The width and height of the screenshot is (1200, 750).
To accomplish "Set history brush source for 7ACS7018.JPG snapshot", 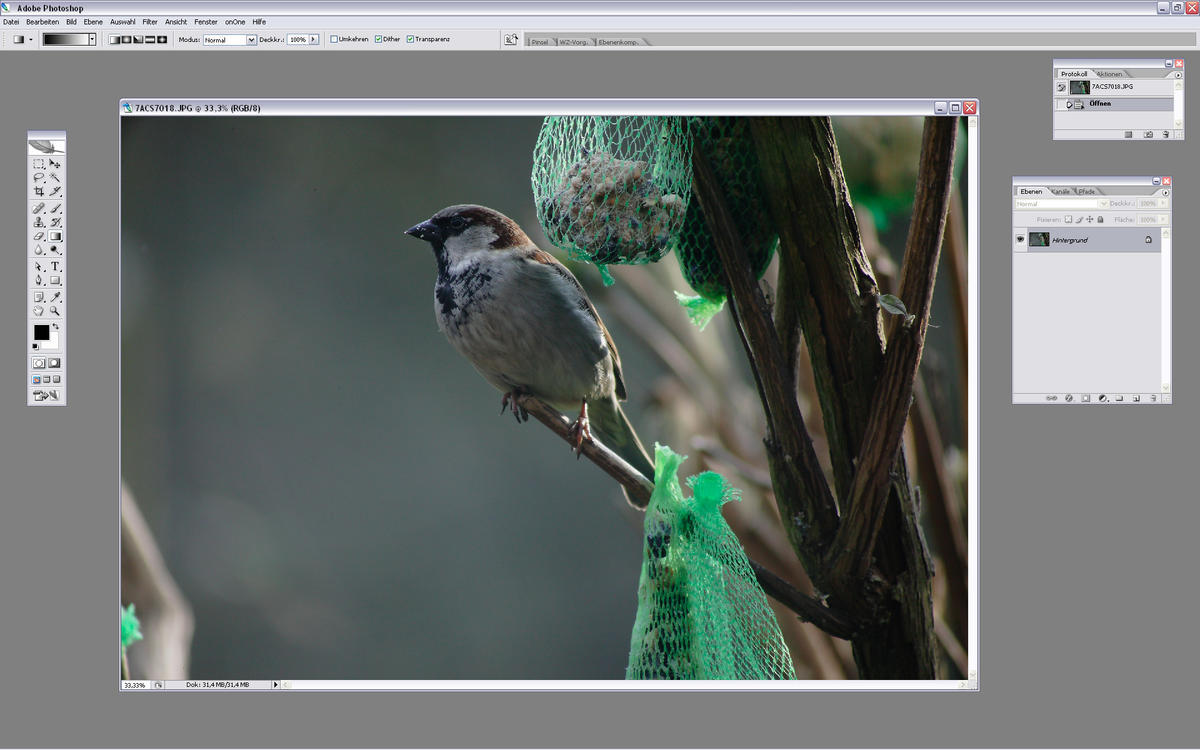I will tap(1061, 87).
